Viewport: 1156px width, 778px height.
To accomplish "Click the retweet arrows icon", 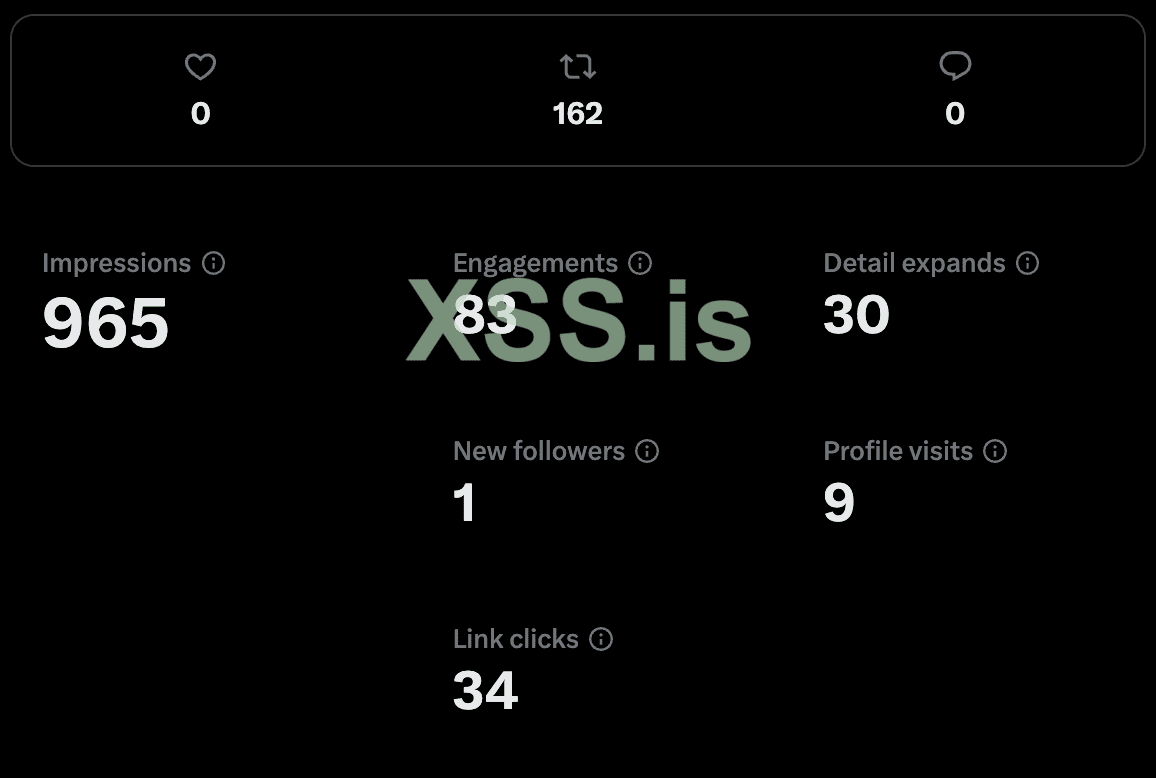I will pyautogui.click(x=578, y=67).
